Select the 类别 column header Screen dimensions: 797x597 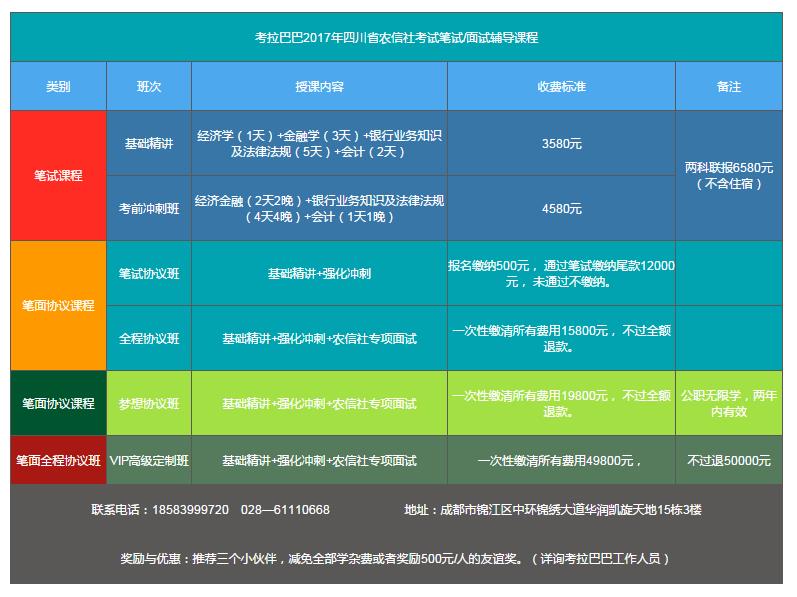point(58,86)
